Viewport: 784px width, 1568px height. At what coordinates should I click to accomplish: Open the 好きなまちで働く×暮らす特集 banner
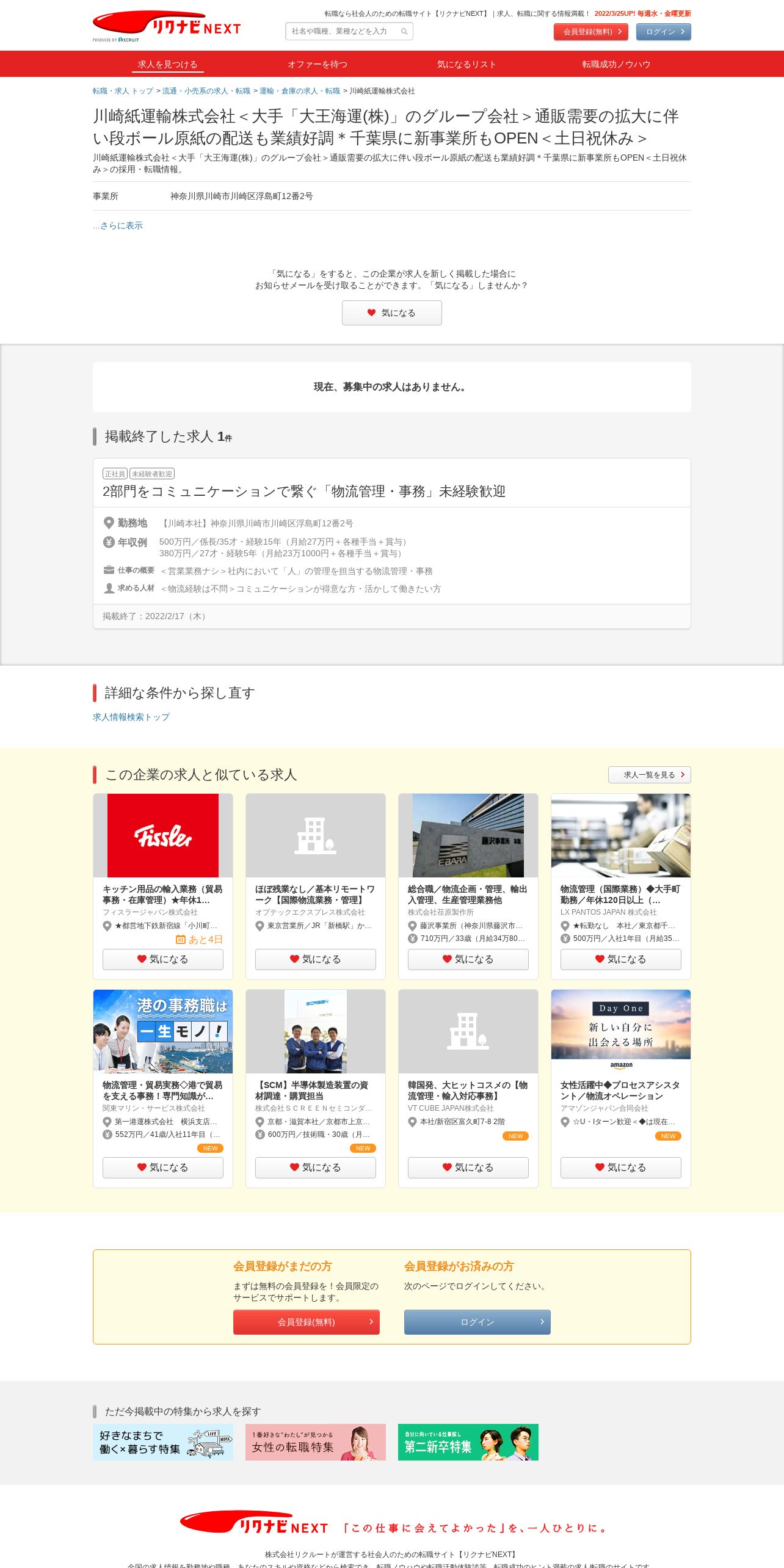coord(163,1442)
